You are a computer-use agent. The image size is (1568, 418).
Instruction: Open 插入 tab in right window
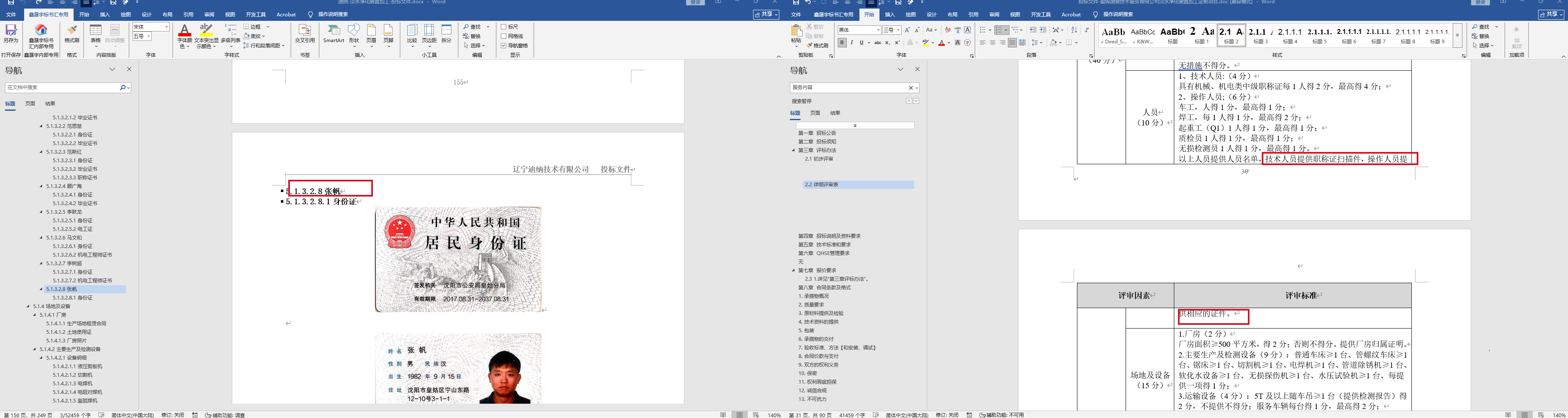coord(890,15)
